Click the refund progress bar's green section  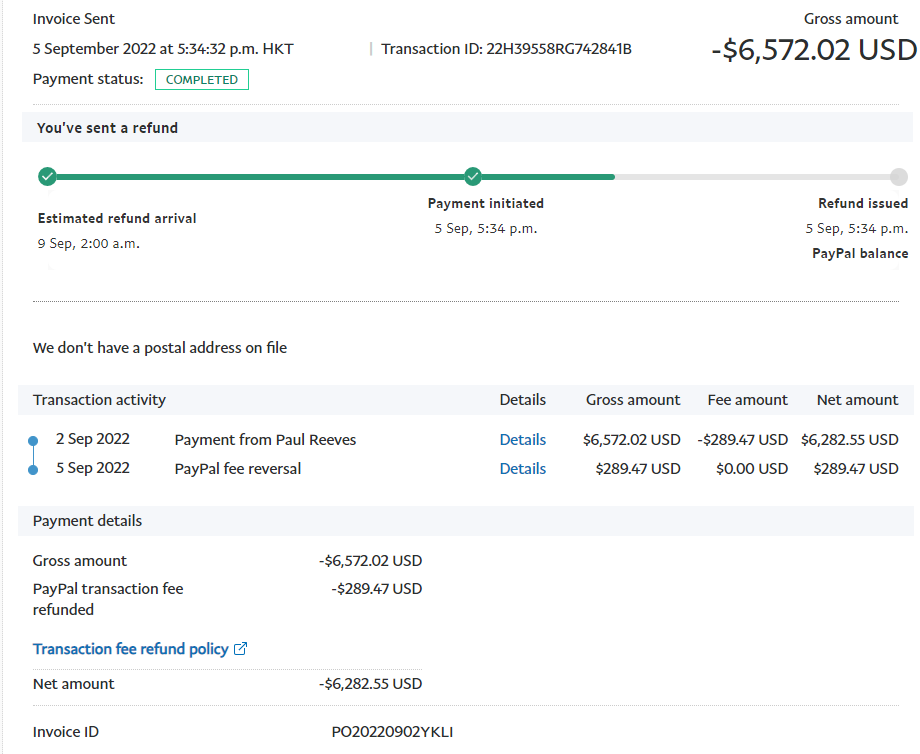[260, 177]
